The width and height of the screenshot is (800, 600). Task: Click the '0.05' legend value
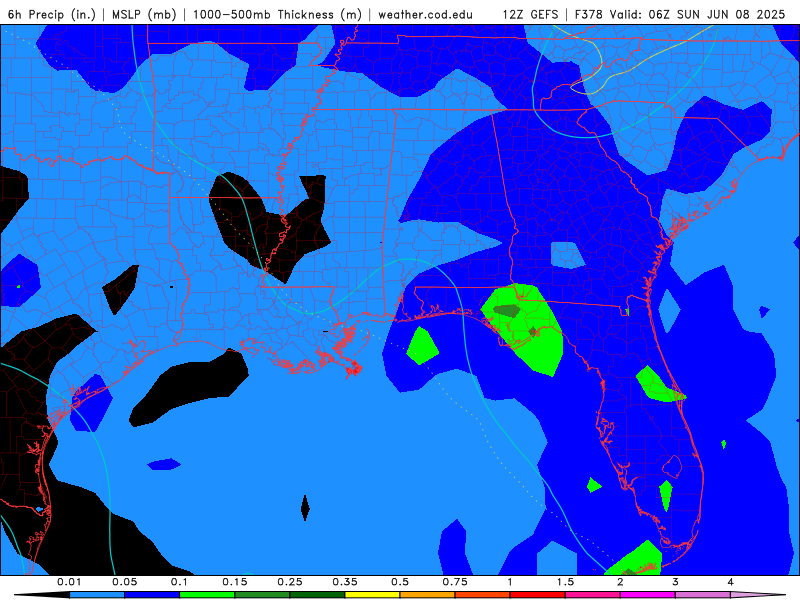[x=124, y=582]
